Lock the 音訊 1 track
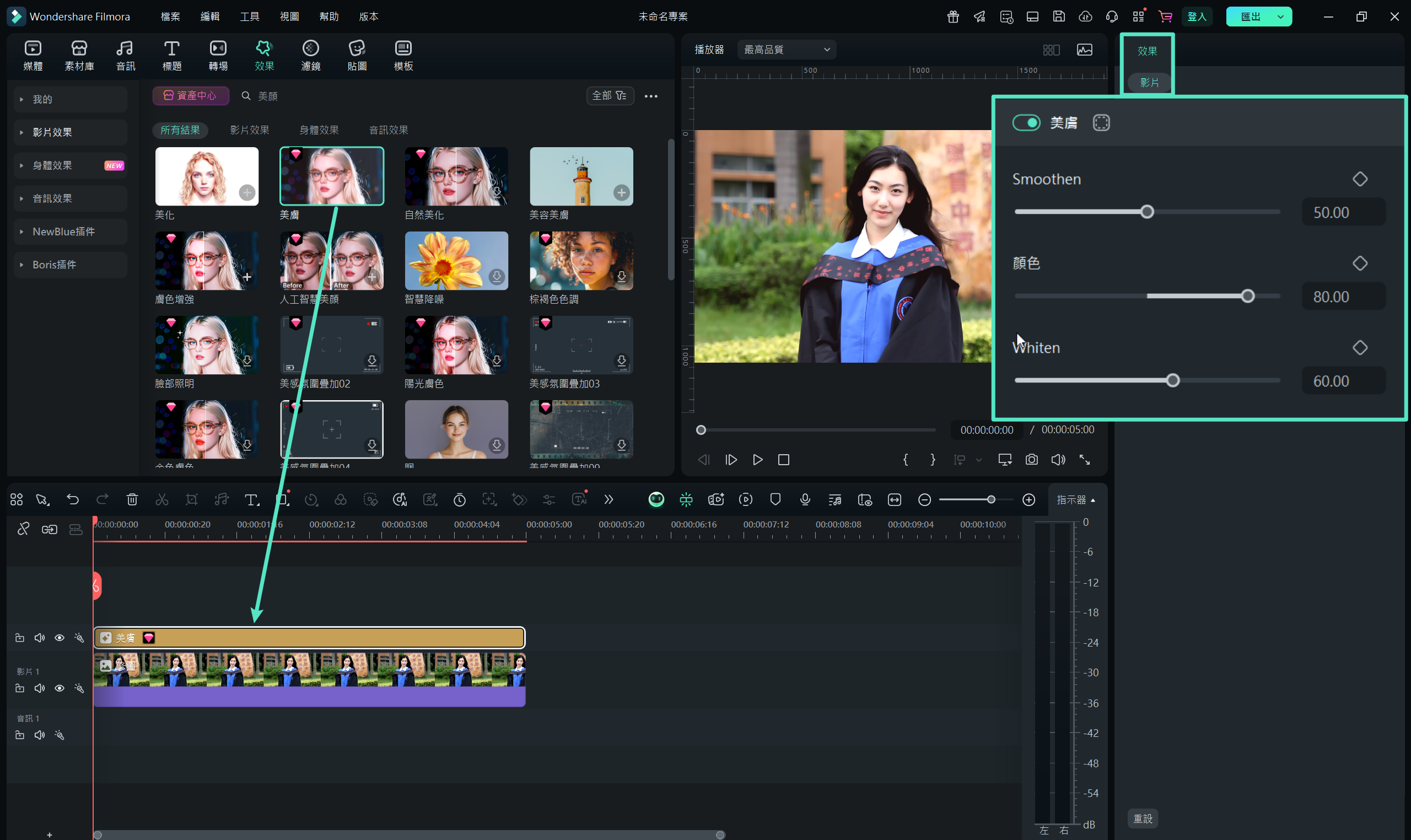Screen dimensions: 1411x840 20,735
